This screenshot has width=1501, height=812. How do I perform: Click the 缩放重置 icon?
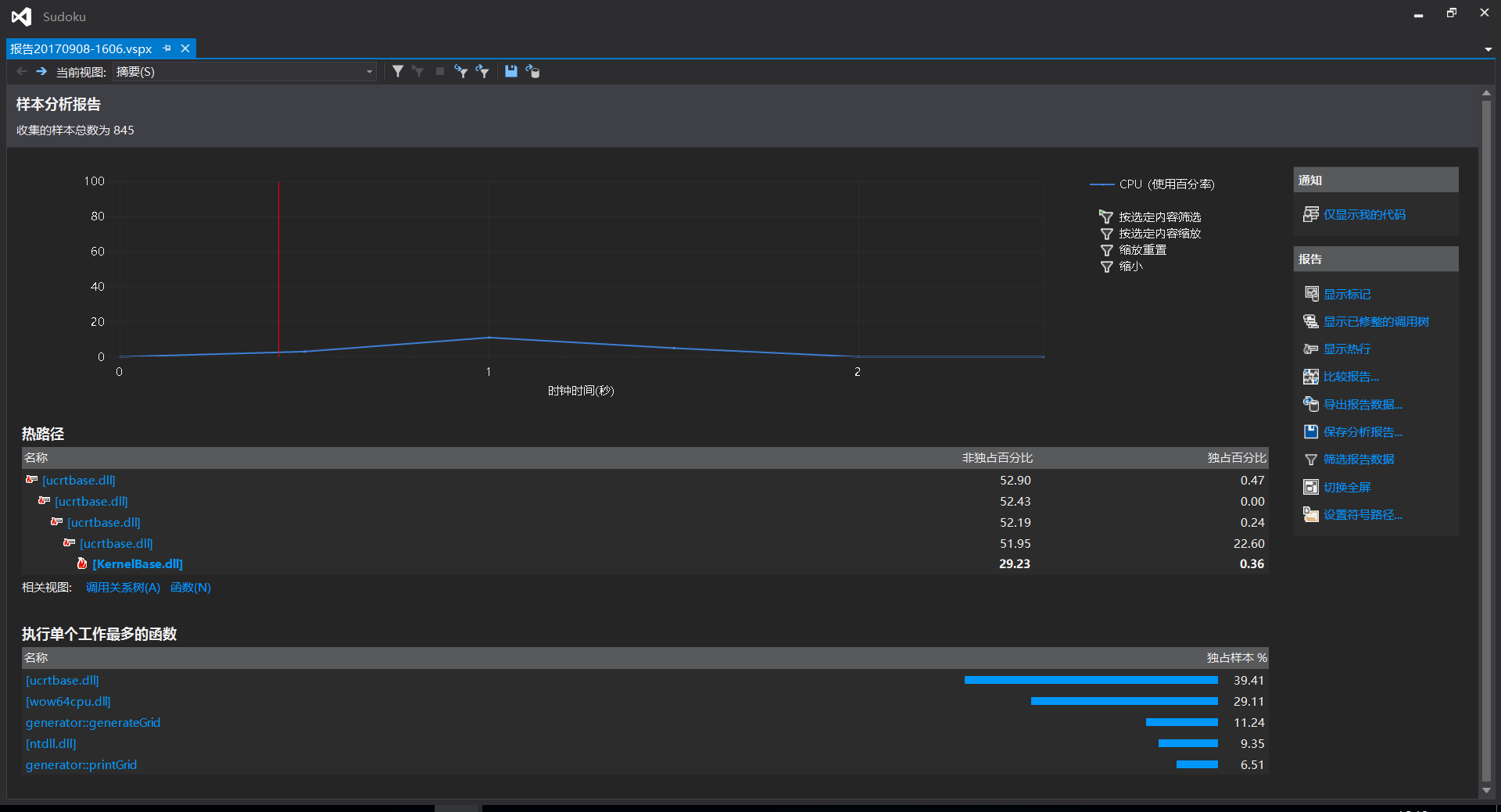point(1106,250)
